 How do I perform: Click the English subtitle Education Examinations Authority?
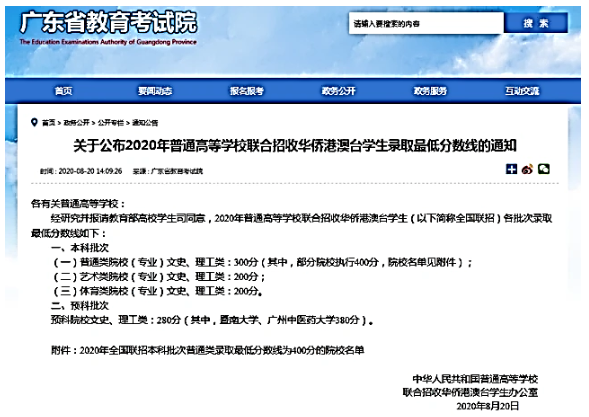(x=108, y=42)
